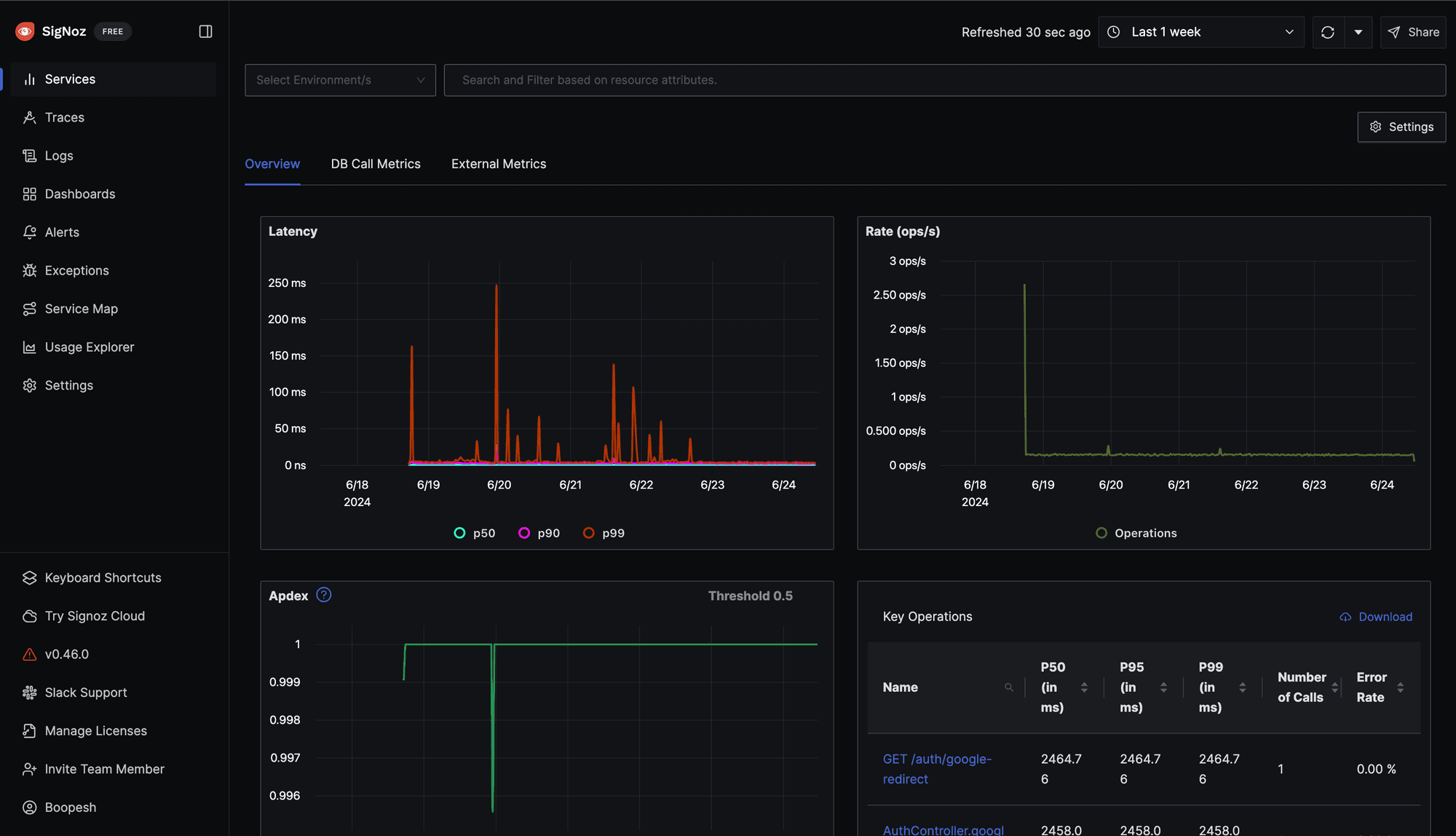This screenshot has width=1456, height=836.
Task: Sort the table by Error Rate
Action: [x=1401, y=687]
